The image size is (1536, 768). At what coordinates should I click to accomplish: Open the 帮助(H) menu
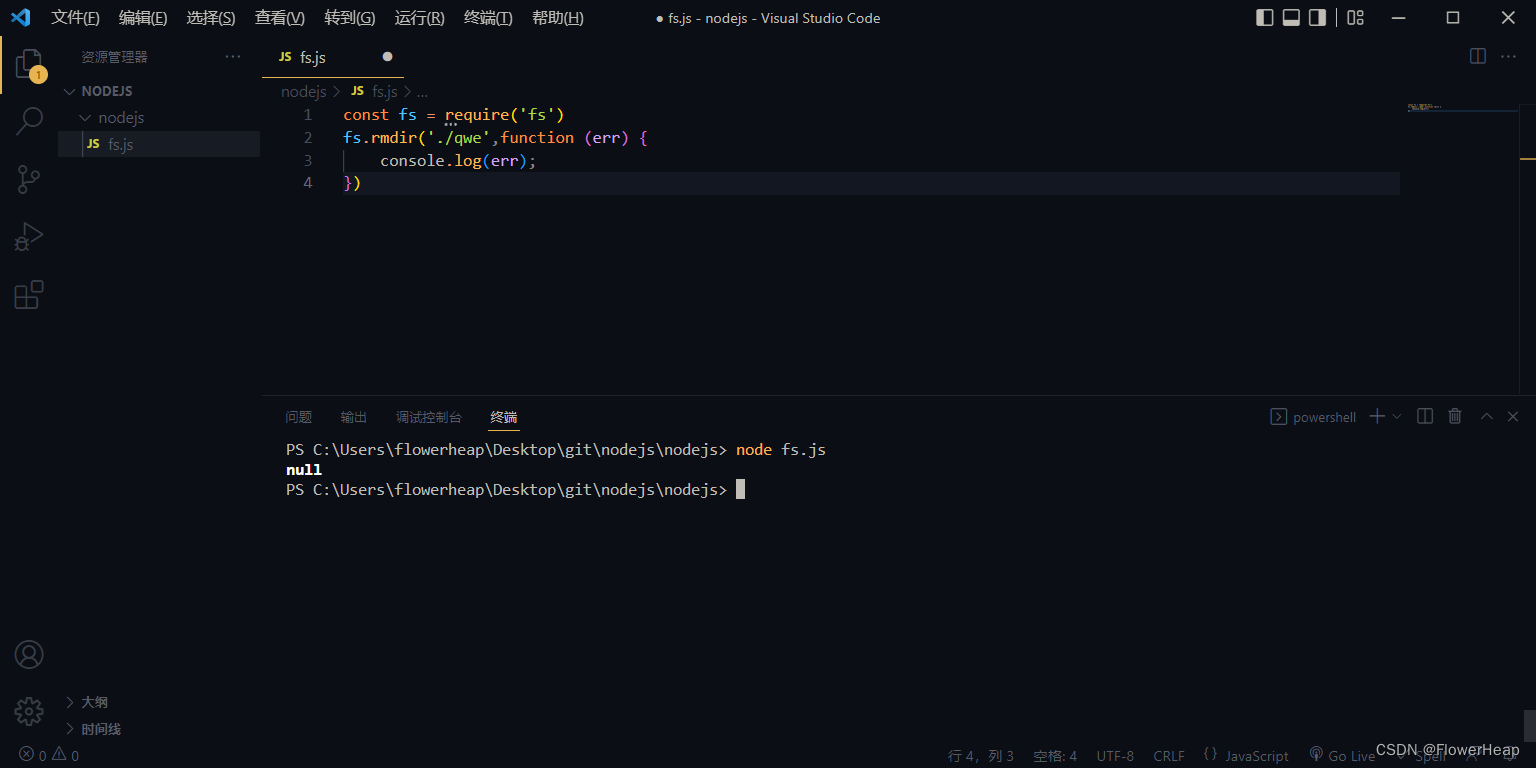pos(558,18)
